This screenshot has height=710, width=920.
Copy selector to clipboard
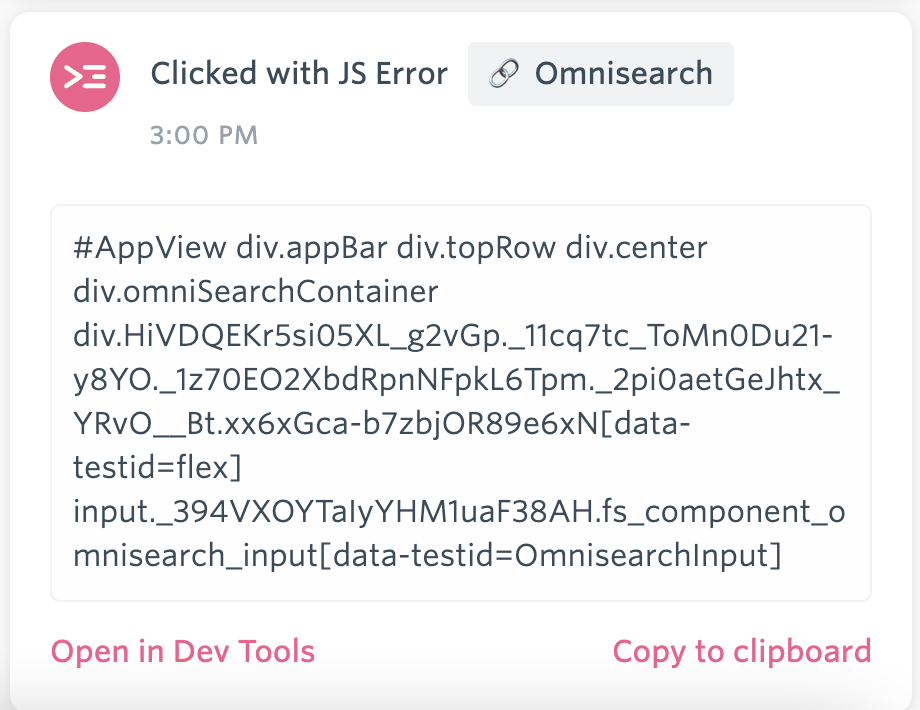[742, 652]
